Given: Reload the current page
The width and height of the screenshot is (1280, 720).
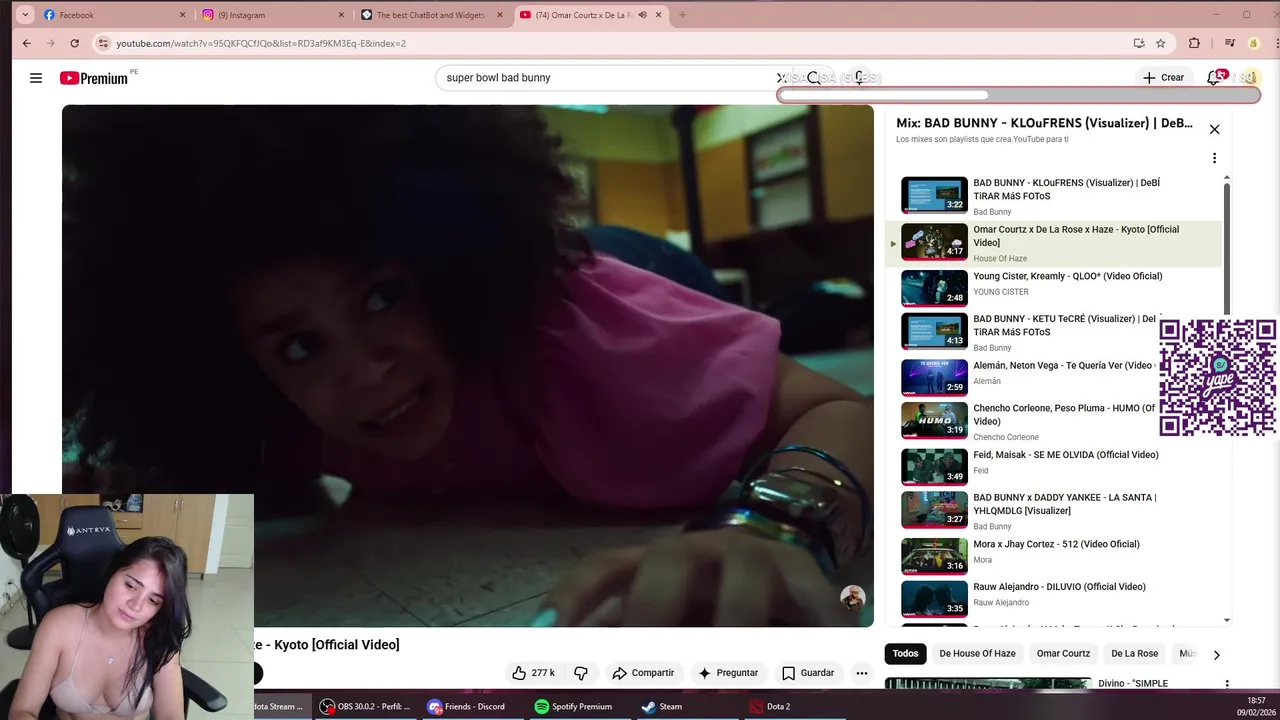Looking at the screenshot, I should point(74,43).
